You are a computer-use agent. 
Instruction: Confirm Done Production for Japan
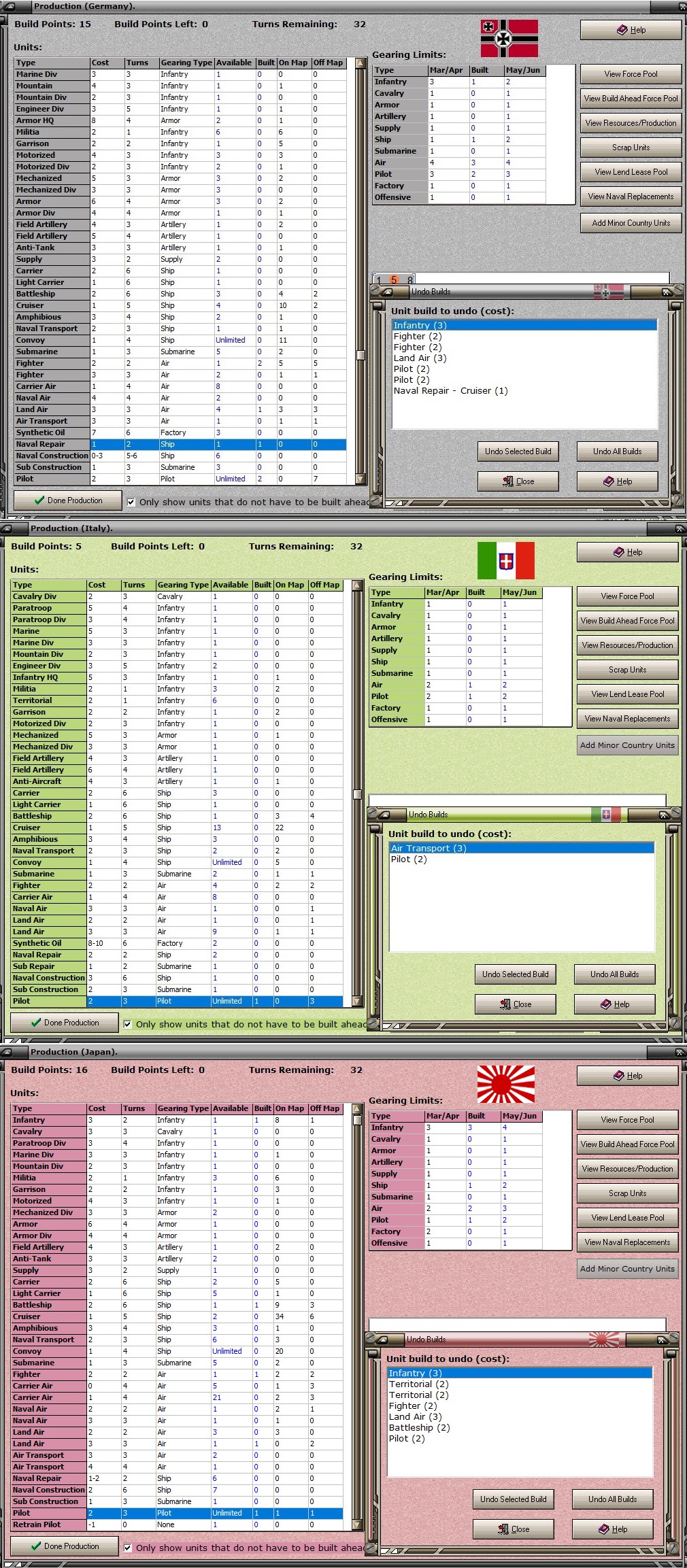click(x=64, y=1546)
